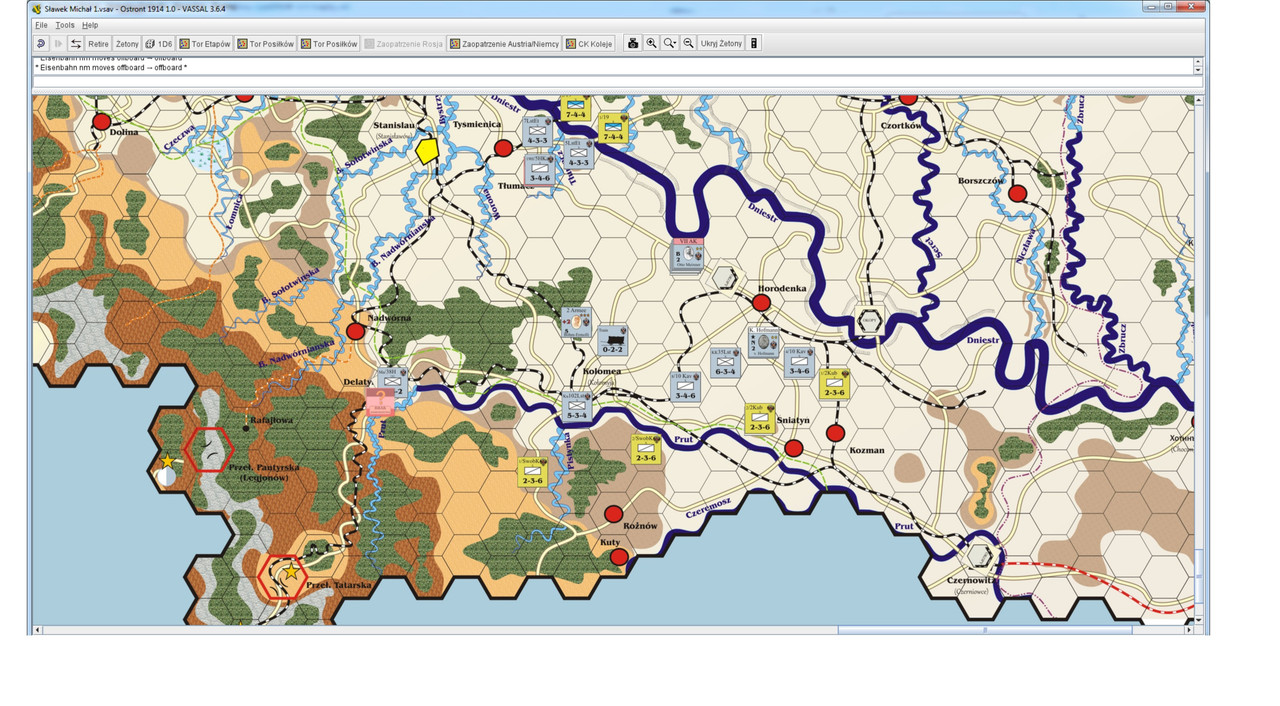
Task: Click the hex marker beside Horodenka
Action: coord(724,279)
